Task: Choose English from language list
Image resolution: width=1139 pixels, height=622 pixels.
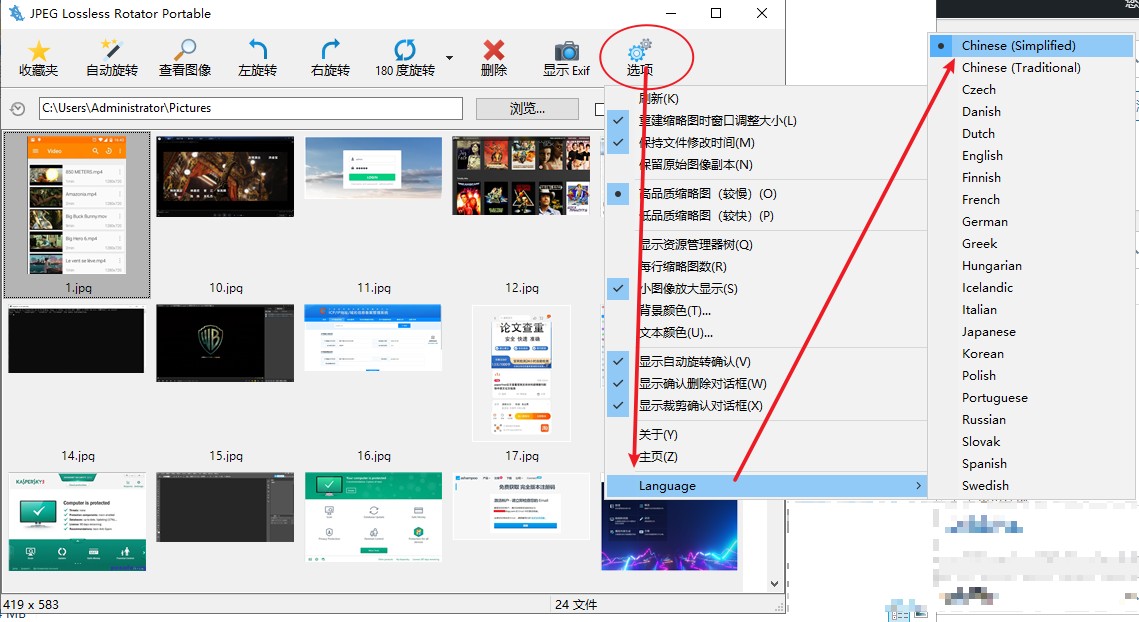Action: pos(982,155)
